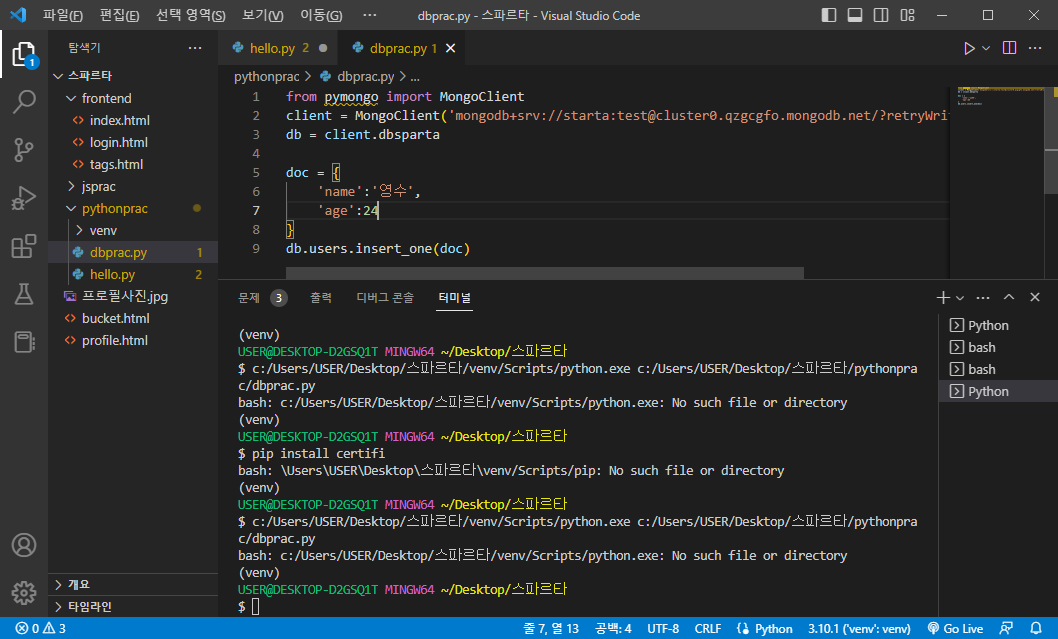Maximize the panel with chevron up
Screen dimensions: 1058x639
click(x=1009, y=298)
